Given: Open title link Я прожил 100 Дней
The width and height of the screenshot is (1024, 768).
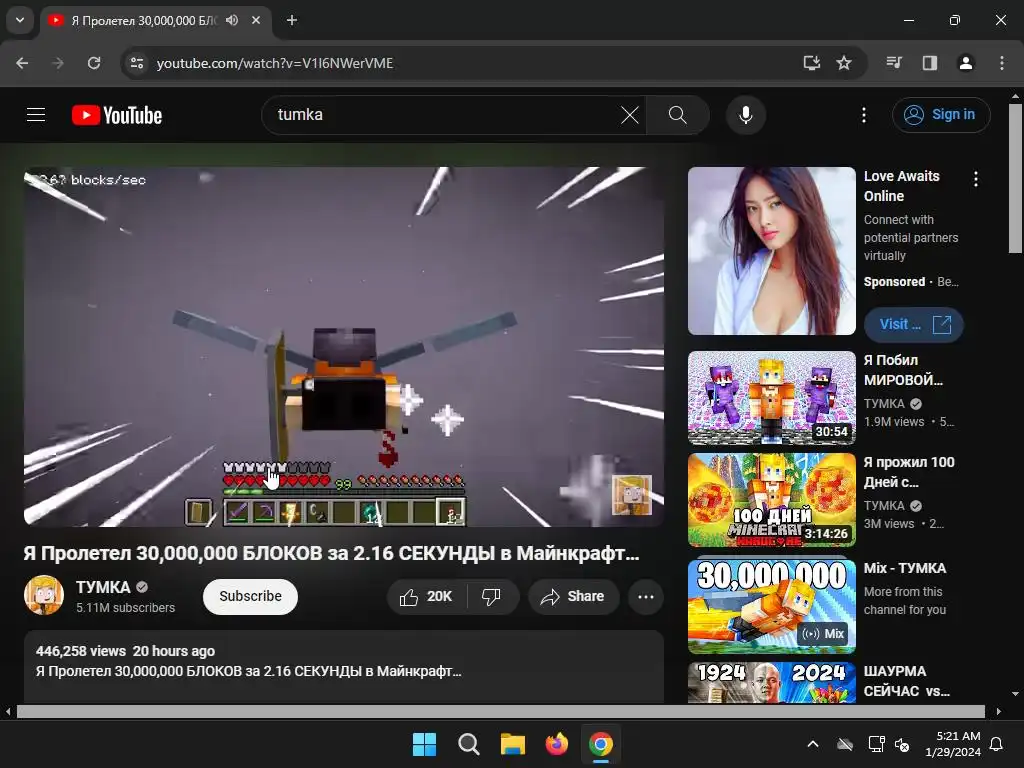Looking at the screenshot, I should click(x=909, y=472).
